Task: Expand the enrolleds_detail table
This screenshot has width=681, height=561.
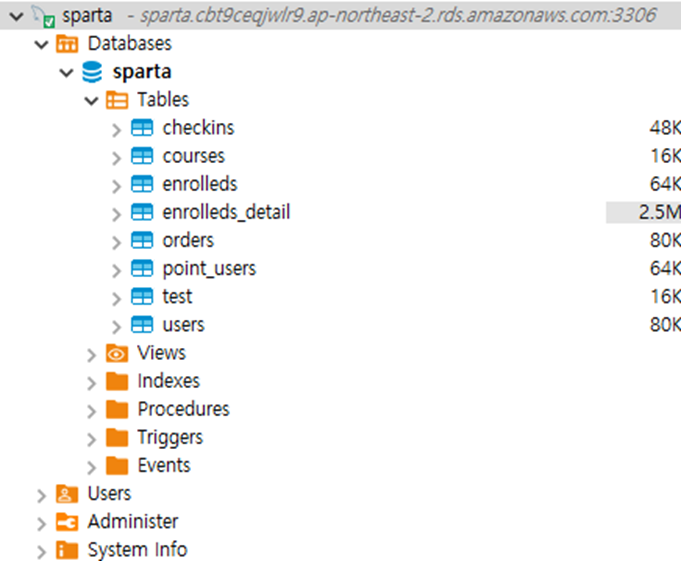Action: [116, 214]
